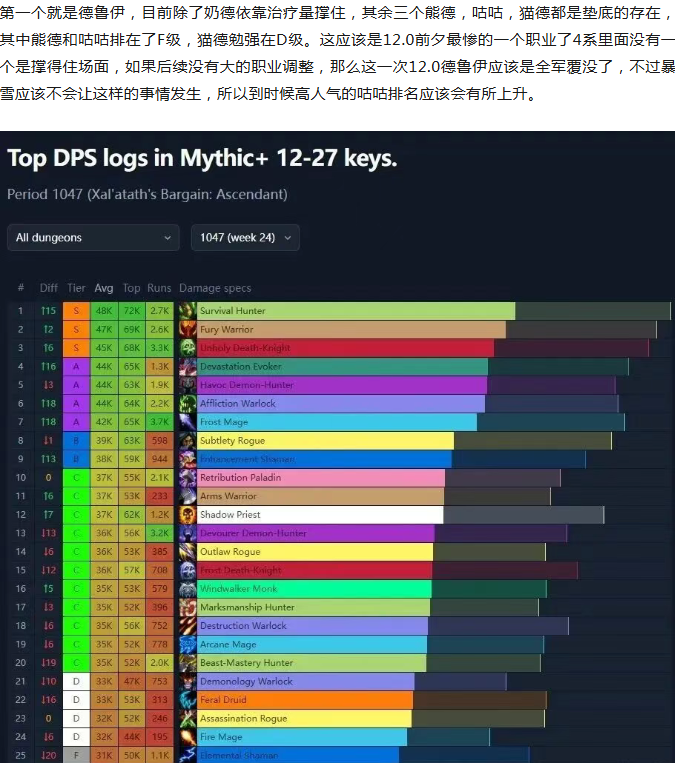Open the All dungeons dropdown
675x763 pixels.
(x=93, y=238)
